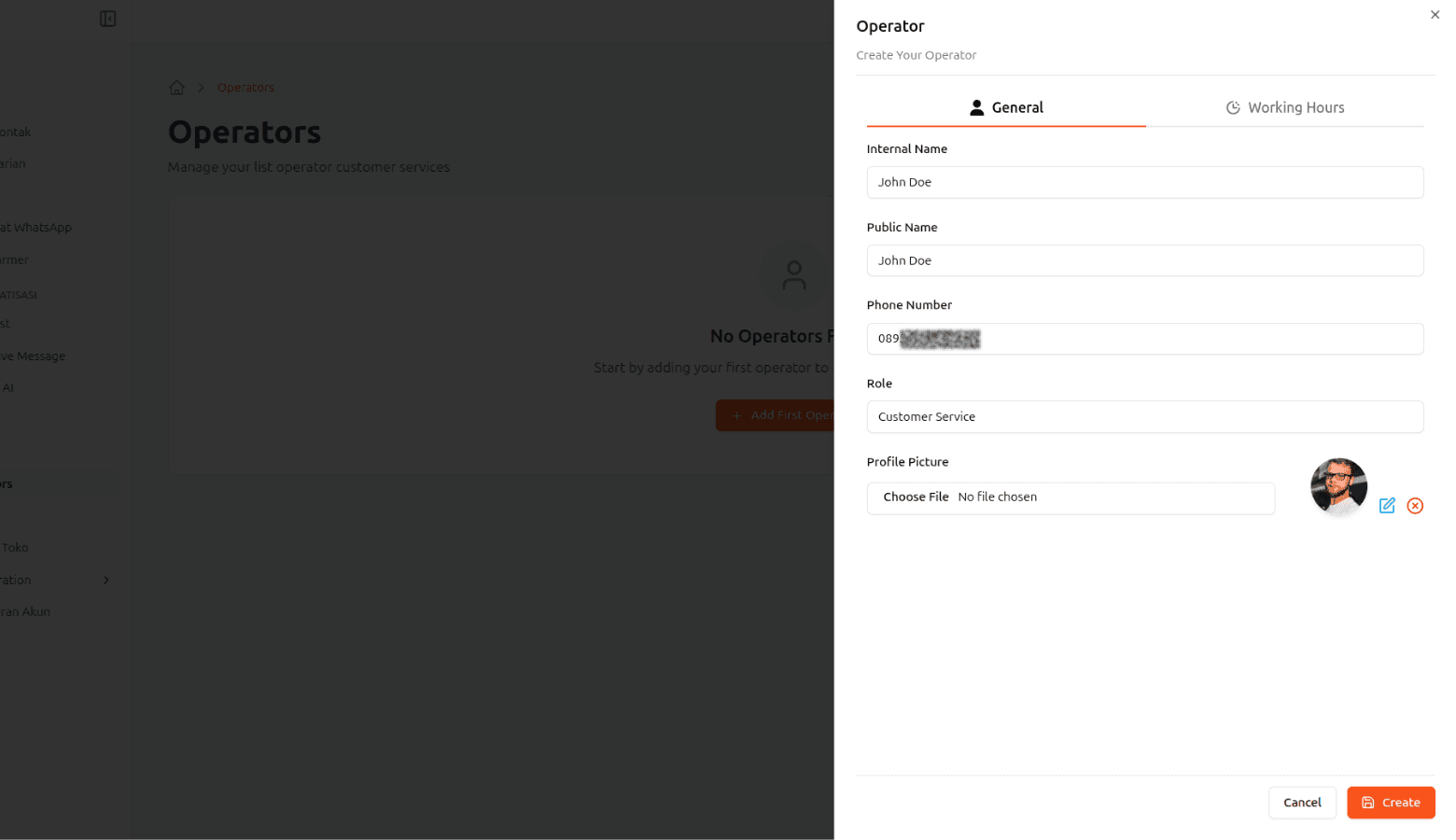The width and height of the screenshot is (1456, 840).
Task: Cancel the operator creation
Action: click(1301, 803)
